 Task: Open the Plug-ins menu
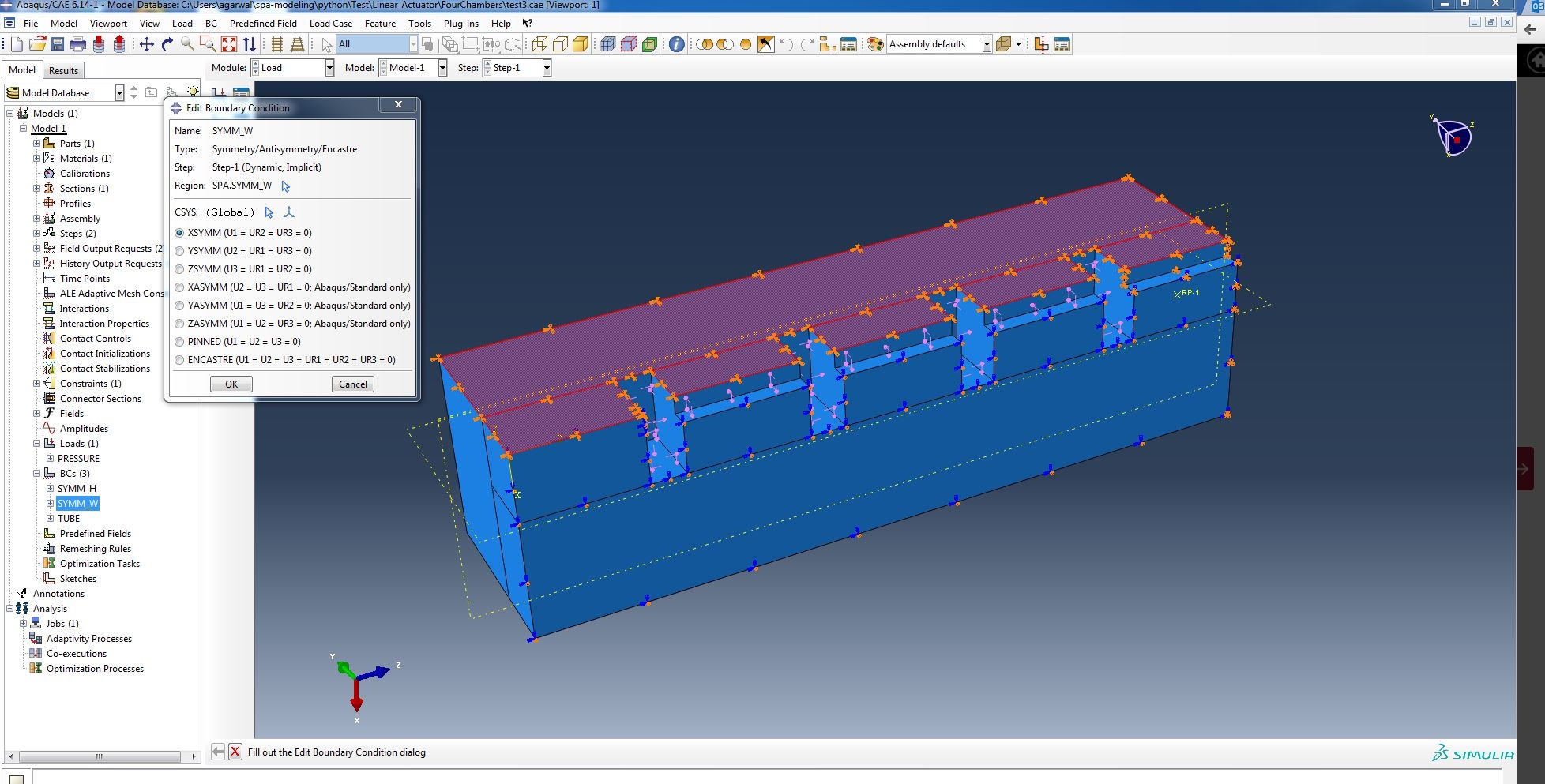tap(460, 24)
